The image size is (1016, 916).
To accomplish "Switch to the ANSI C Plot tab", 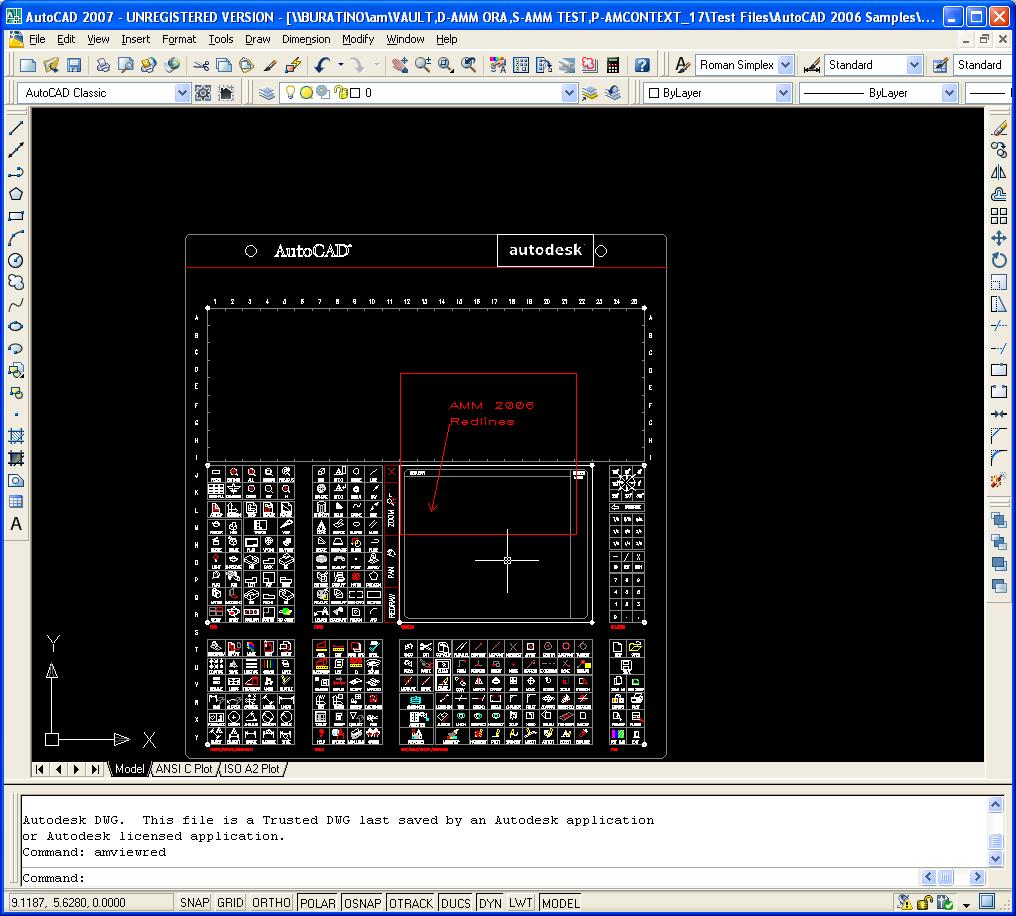I will (184, 769).
